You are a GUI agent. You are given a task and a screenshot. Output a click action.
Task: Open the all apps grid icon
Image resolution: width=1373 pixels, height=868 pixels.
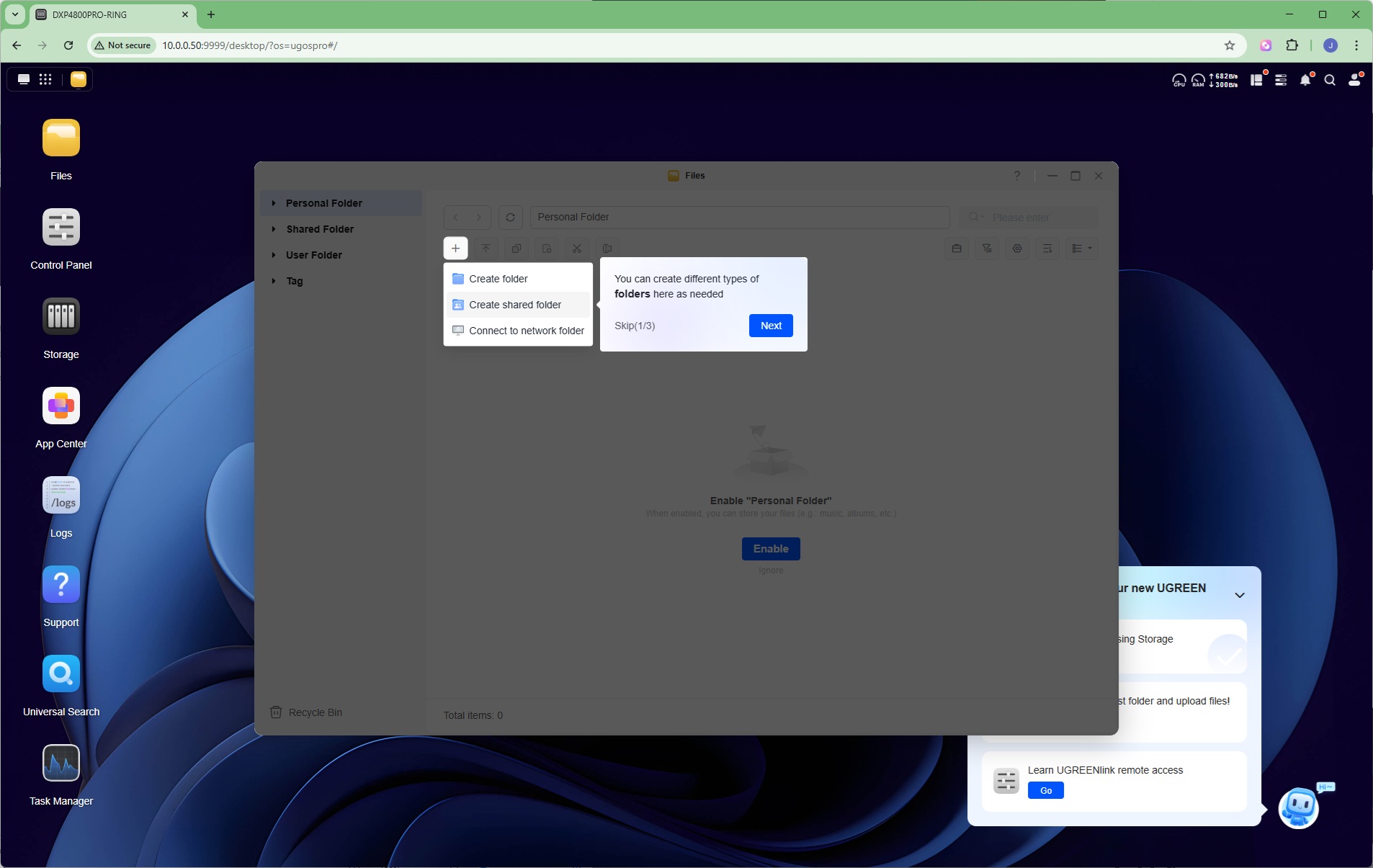(x=45, y=79)
